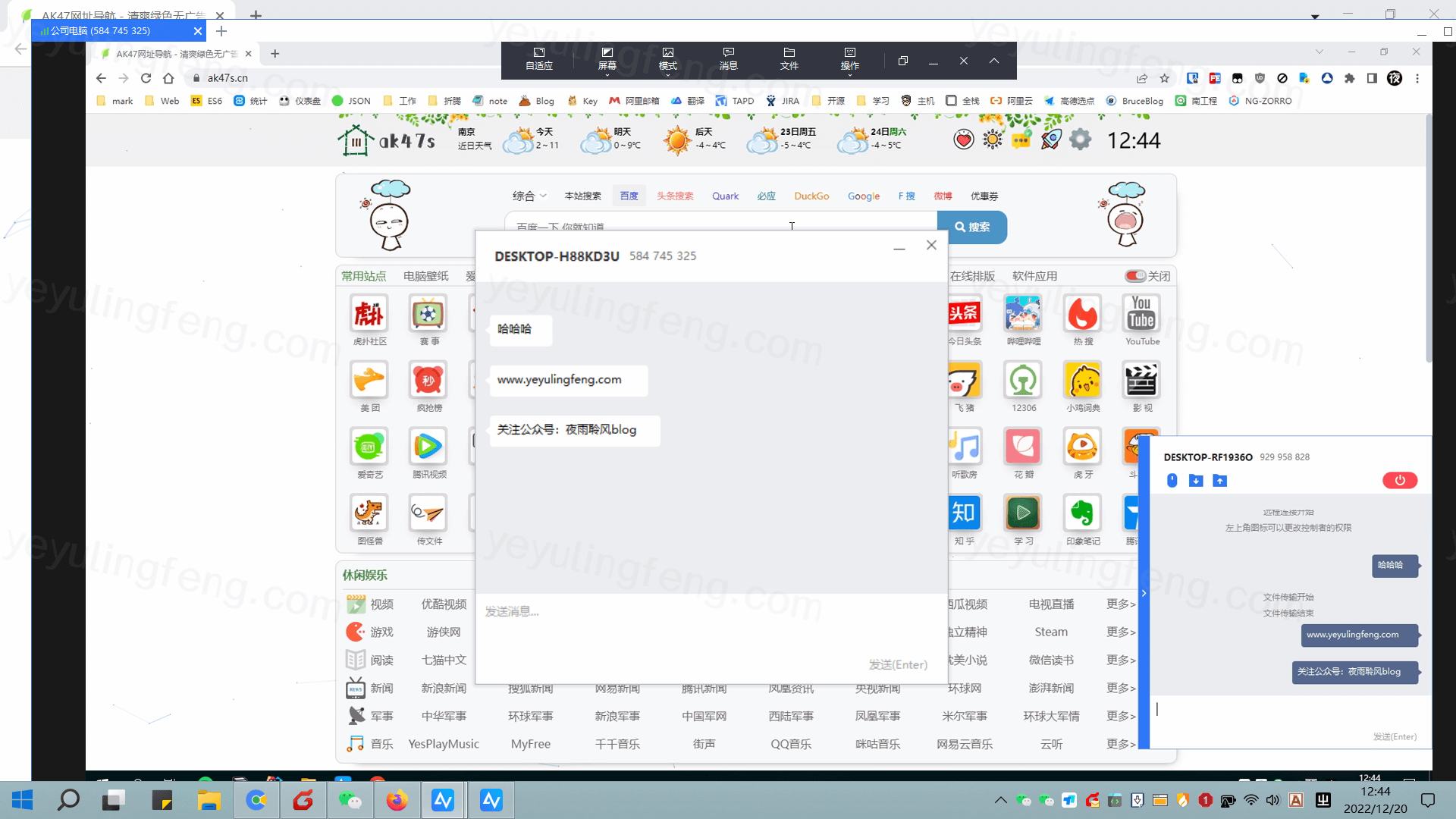Open 文件 file transfer in remote toolbar
Viewport: 1456px width, 819px height.
[x=789, y=58]
